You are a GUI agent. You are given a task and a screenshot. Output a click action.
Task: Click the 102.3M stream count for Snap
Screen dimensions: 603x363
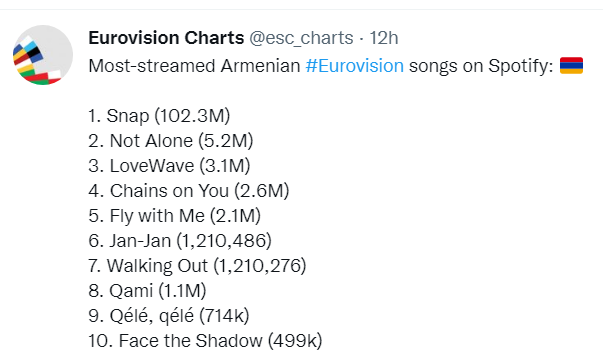pos(192,116)
